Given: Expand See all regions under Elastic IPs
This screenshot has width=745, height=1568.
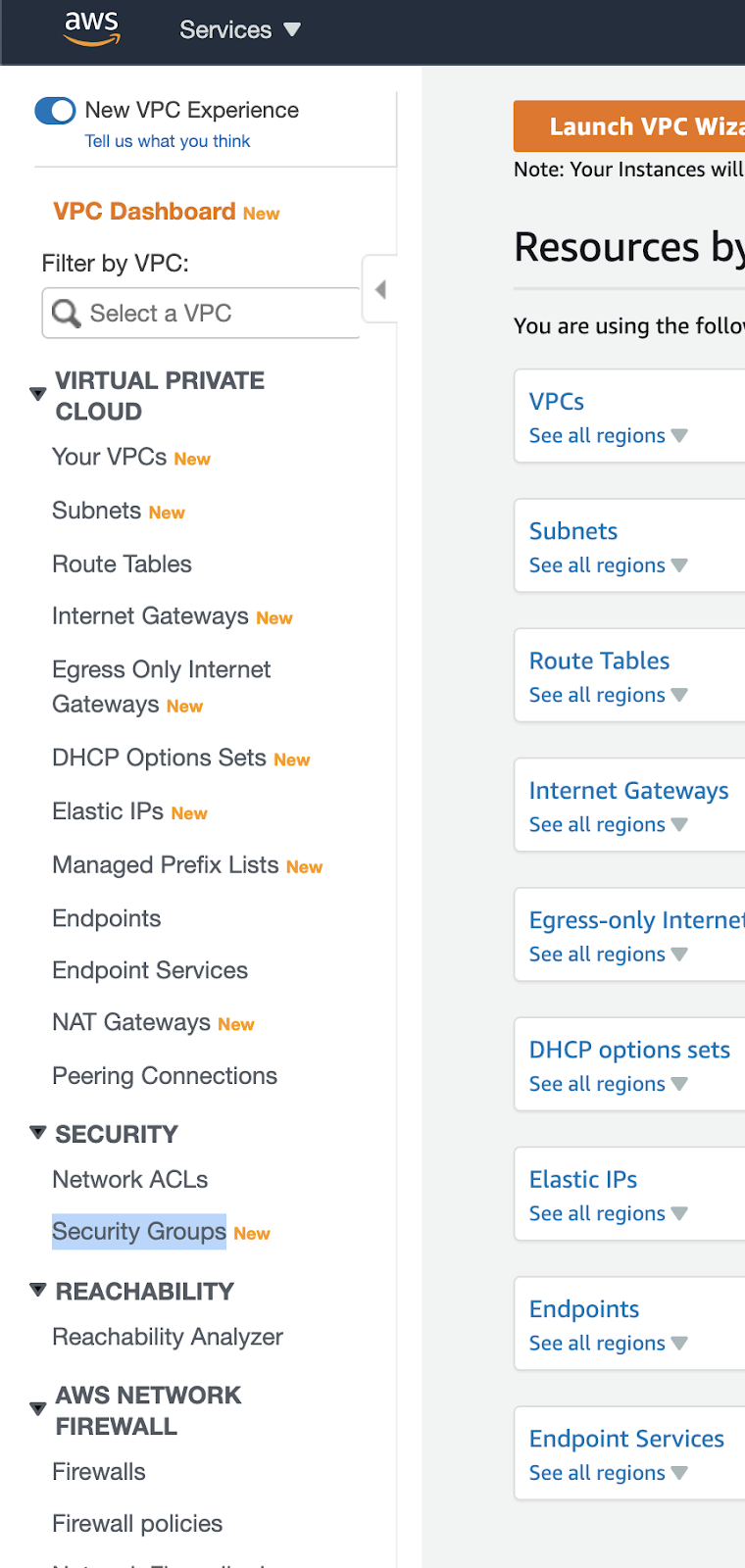Looking at the screenshot, I should [608, 1214].
